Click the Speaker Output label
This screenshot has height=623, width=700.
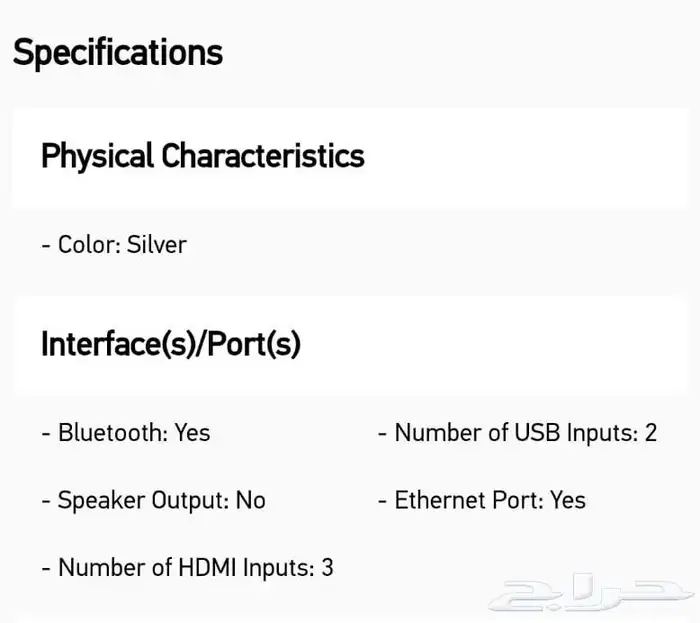[x=143, y=500]
